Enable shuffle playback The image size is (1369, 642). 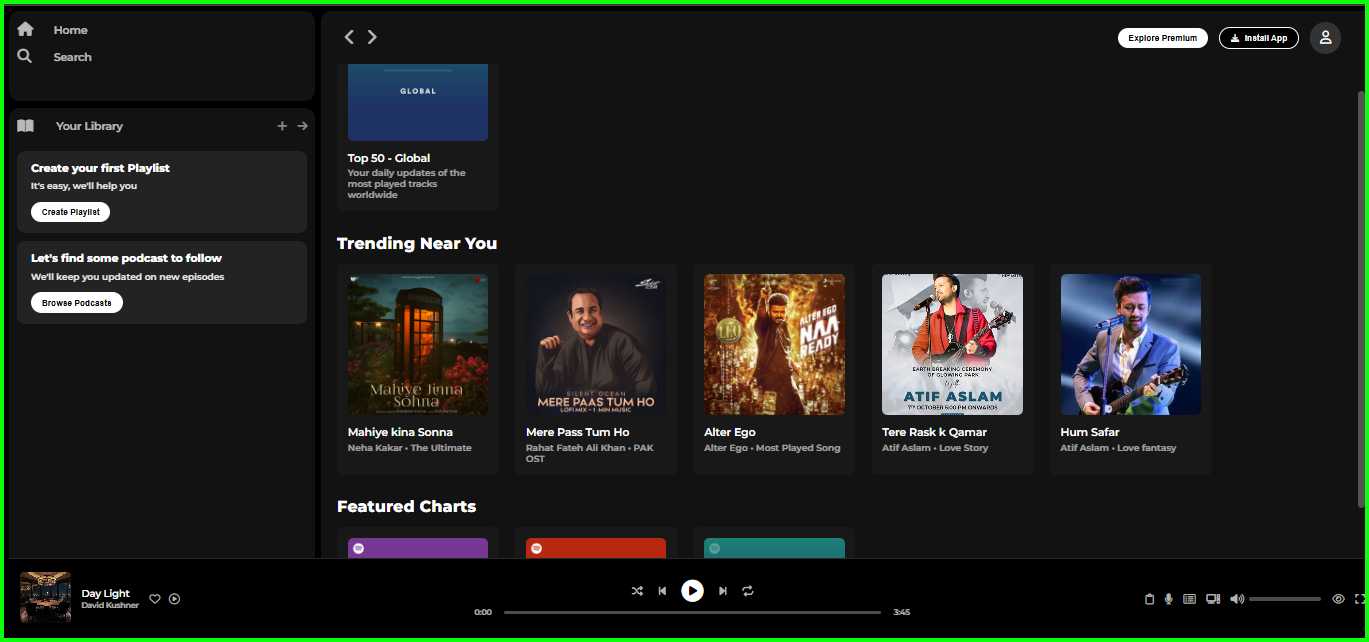(637, 591)
